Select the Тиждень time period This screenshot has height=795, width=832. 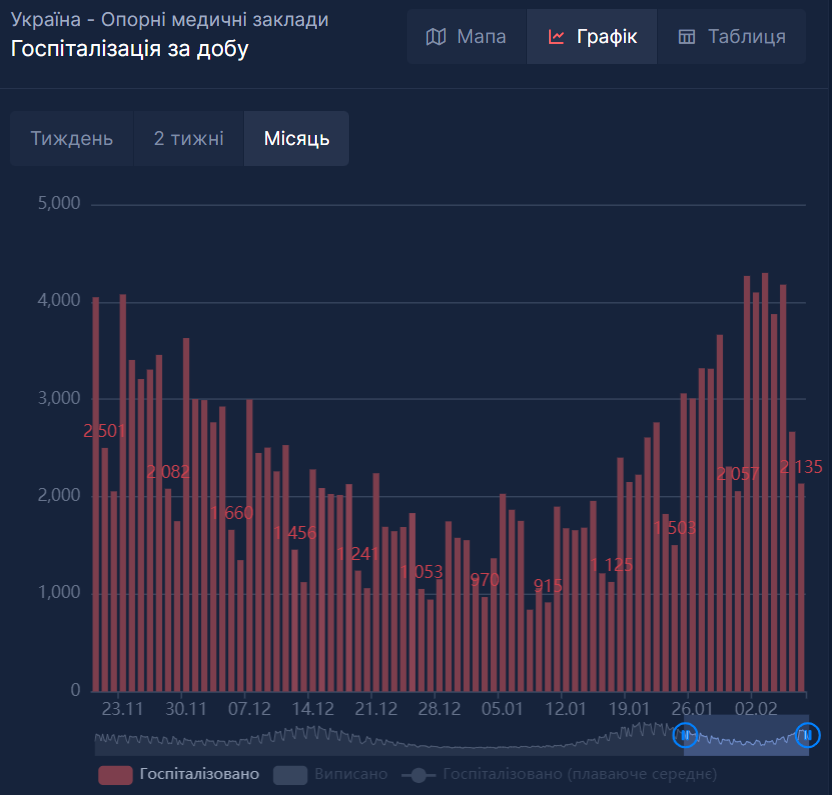71,139
